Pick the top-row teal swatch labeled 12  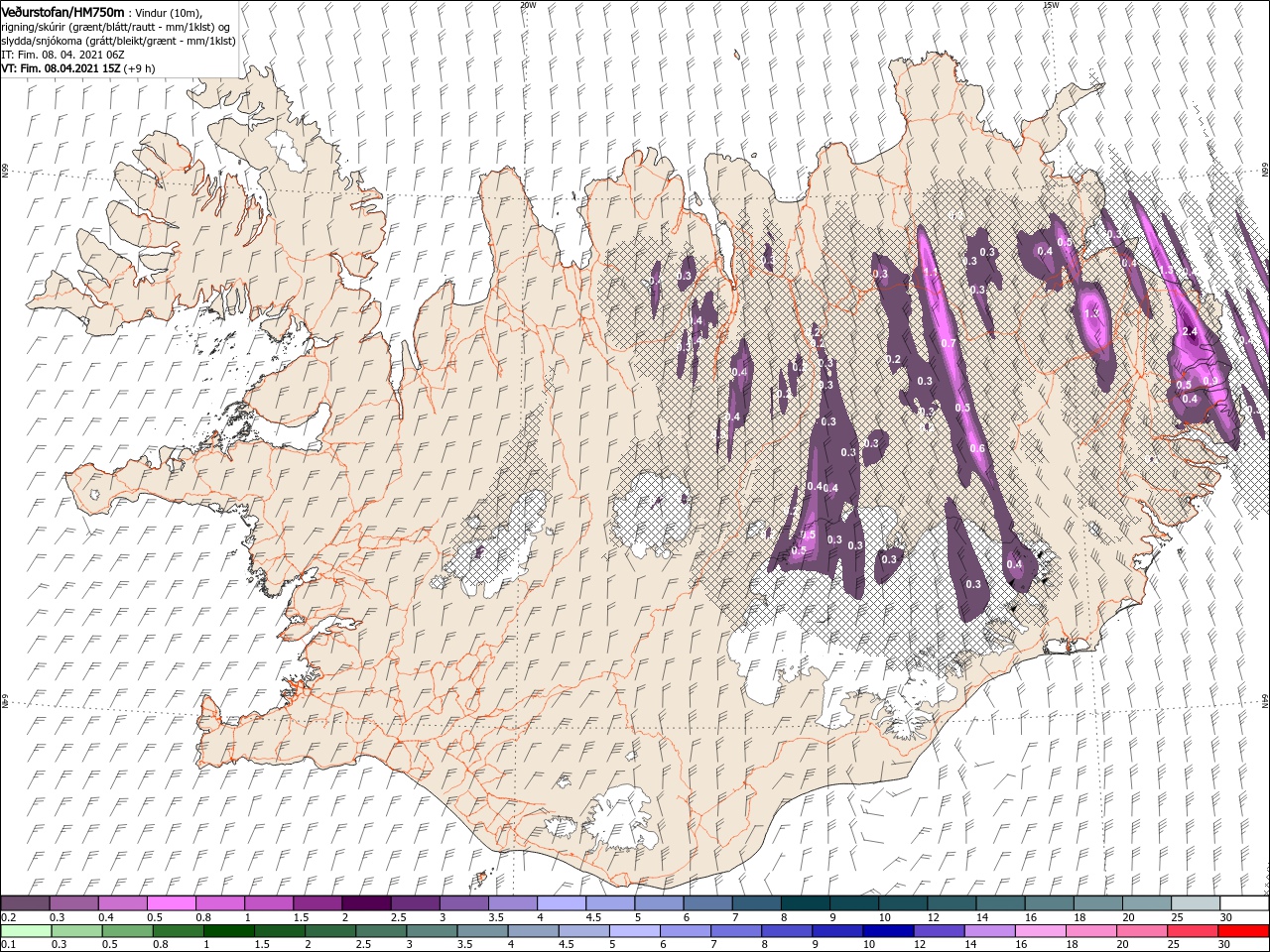tap(951, 903)
